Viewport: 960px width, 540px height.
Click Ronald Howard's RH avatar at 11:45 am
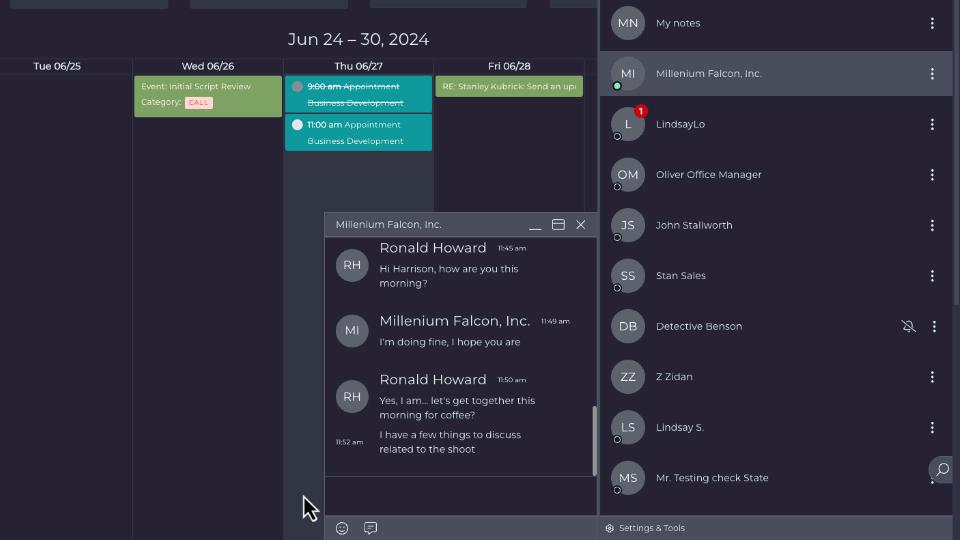point(352,265)
